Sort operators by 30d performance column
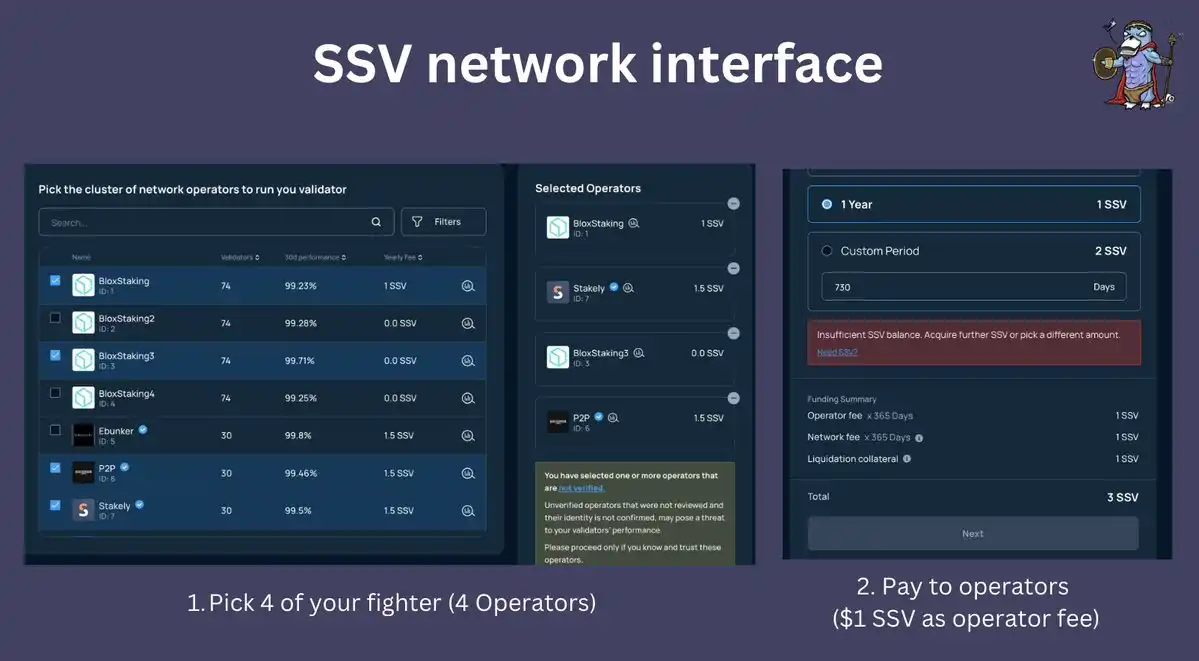 (x=314, y=258)
